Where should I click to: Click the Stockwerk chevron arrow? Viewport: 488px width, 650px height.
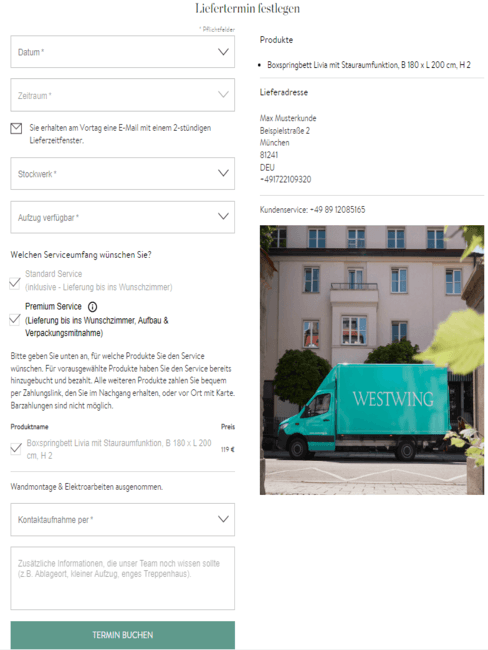[x=223, y=173]
